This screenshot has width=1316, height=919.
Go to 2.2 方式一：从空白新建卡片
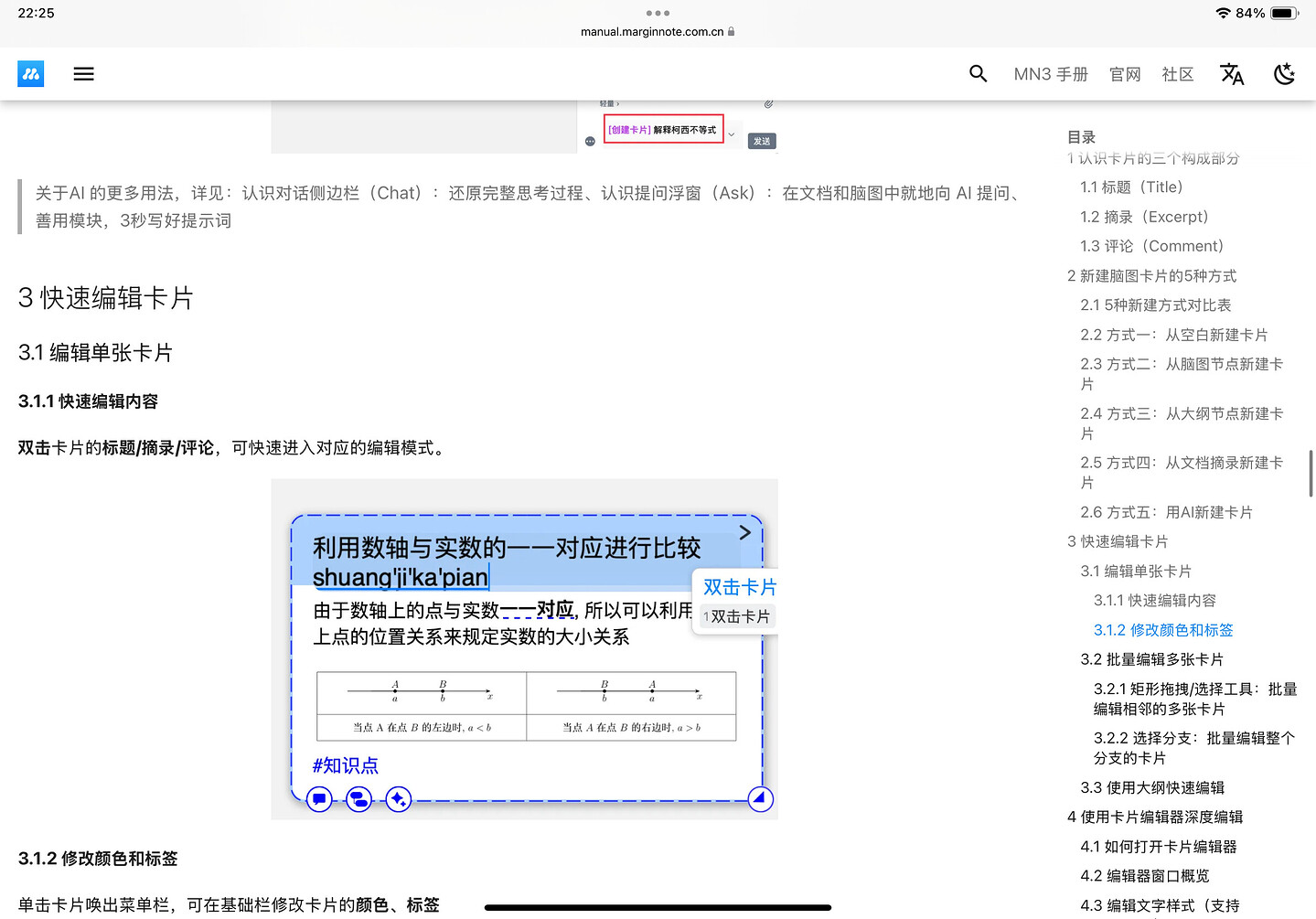tap(1174, 335)
